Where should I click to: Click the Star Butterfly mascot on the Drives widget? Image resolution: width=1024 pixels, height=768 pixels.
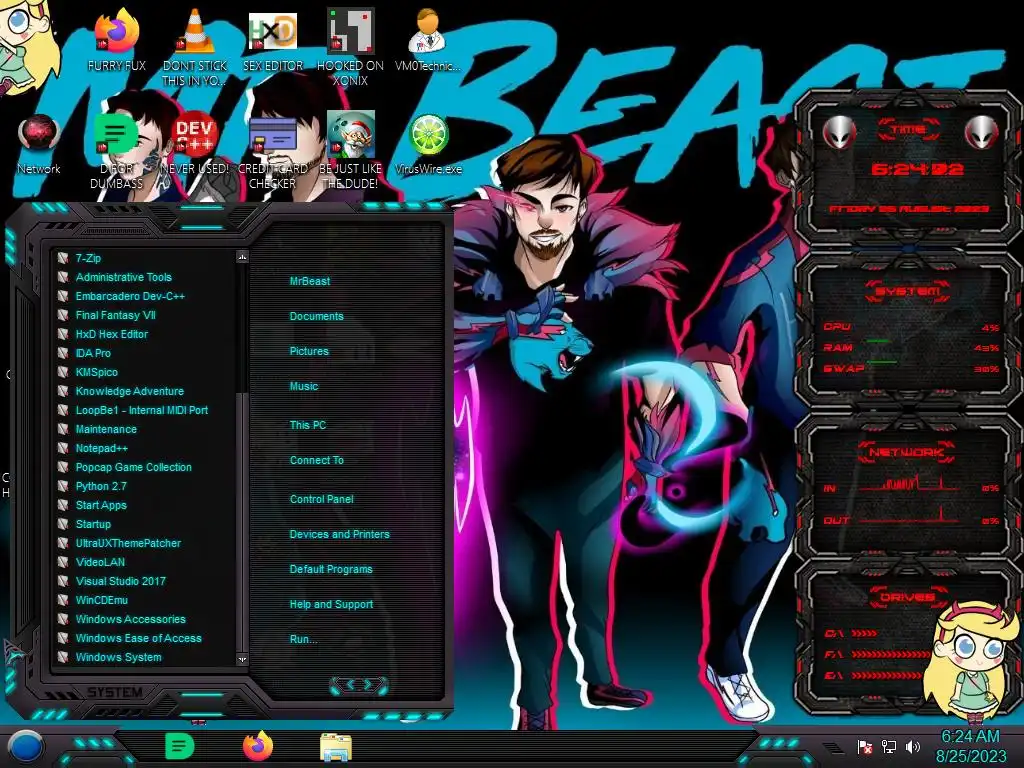point(973,663)
